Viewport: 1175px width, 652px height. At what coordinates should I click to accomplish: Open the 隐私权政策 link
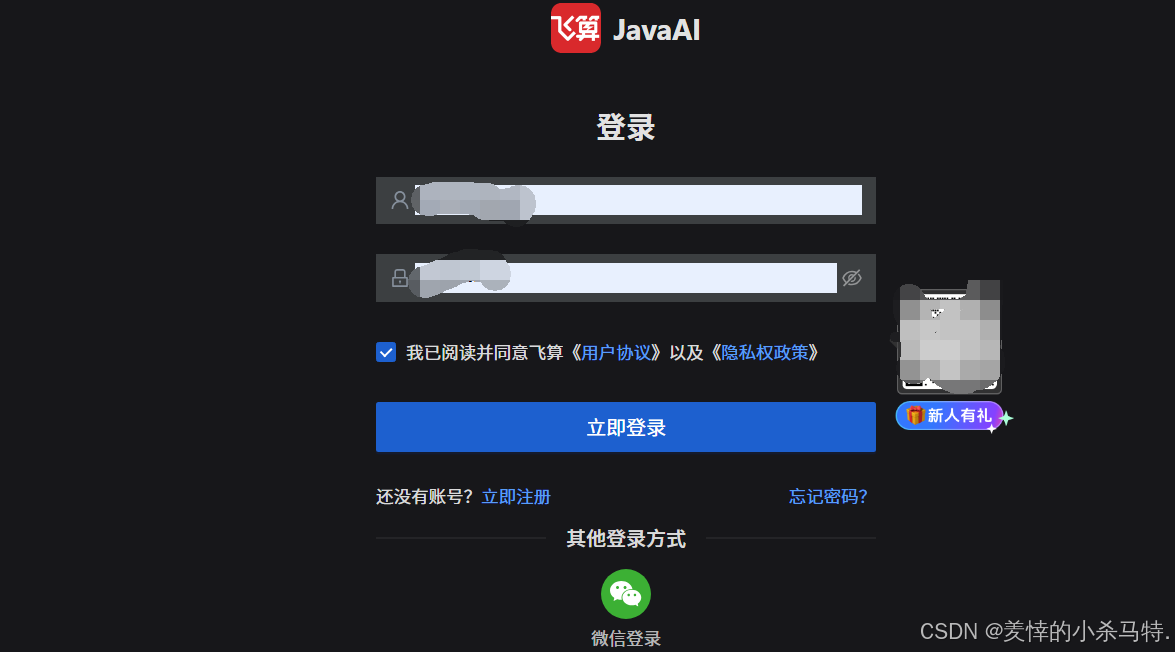pyautogui.click(x=764, y=353)
